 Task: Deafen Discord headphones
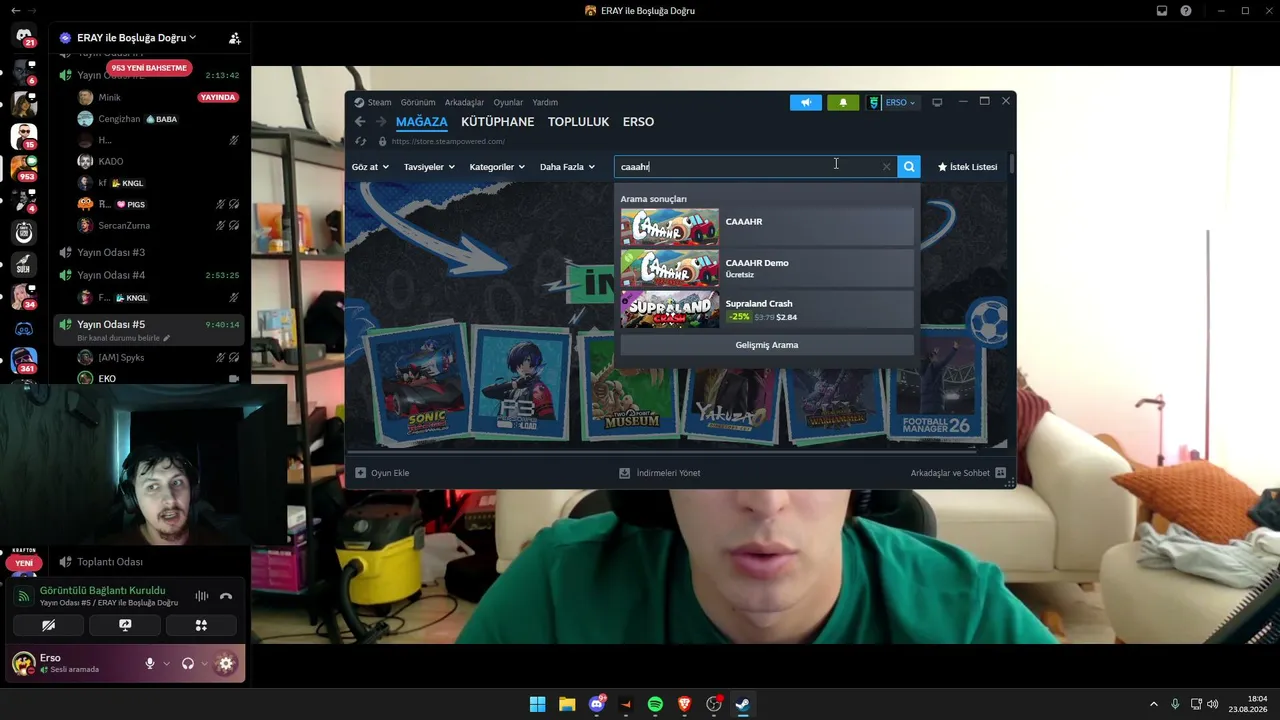(187, 663)
